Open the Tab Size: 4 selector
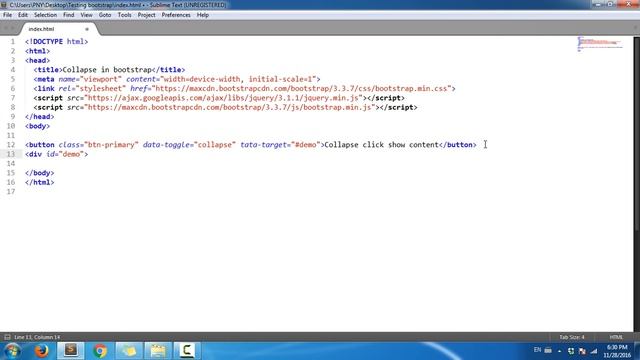Screen dimensions: 640x360 point(572,337)
